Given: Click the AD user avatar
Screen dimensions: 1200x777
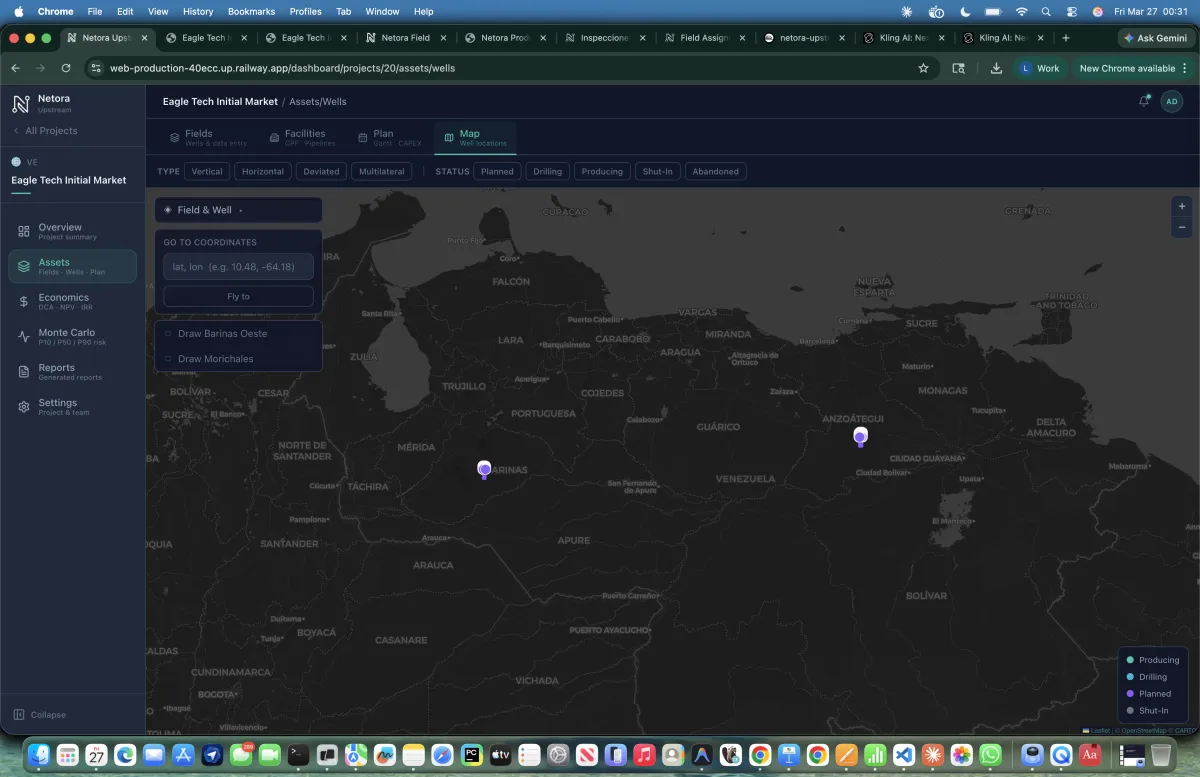Looking at the screenshot, I should [1171, 101].
